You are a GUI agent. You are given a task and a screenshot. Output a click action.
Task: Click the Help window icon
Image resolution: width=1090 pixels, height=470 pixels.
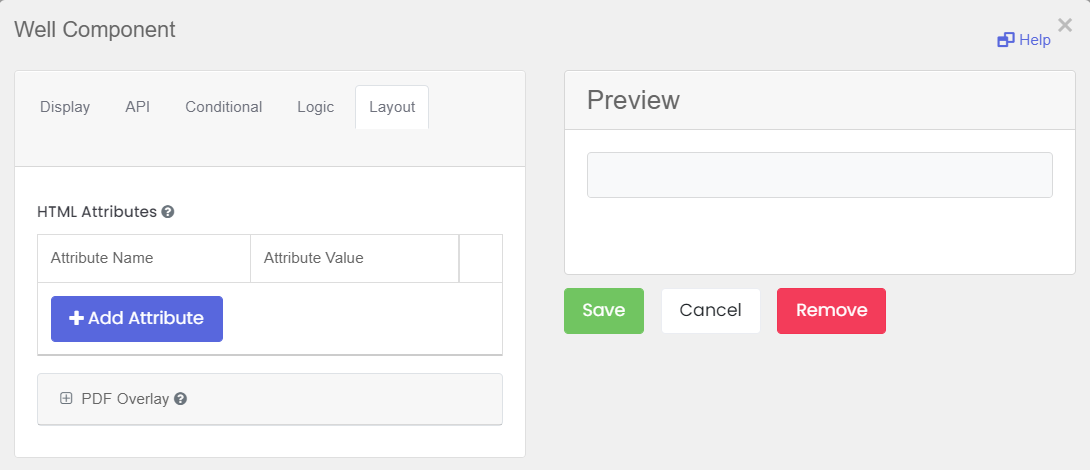1005,40
